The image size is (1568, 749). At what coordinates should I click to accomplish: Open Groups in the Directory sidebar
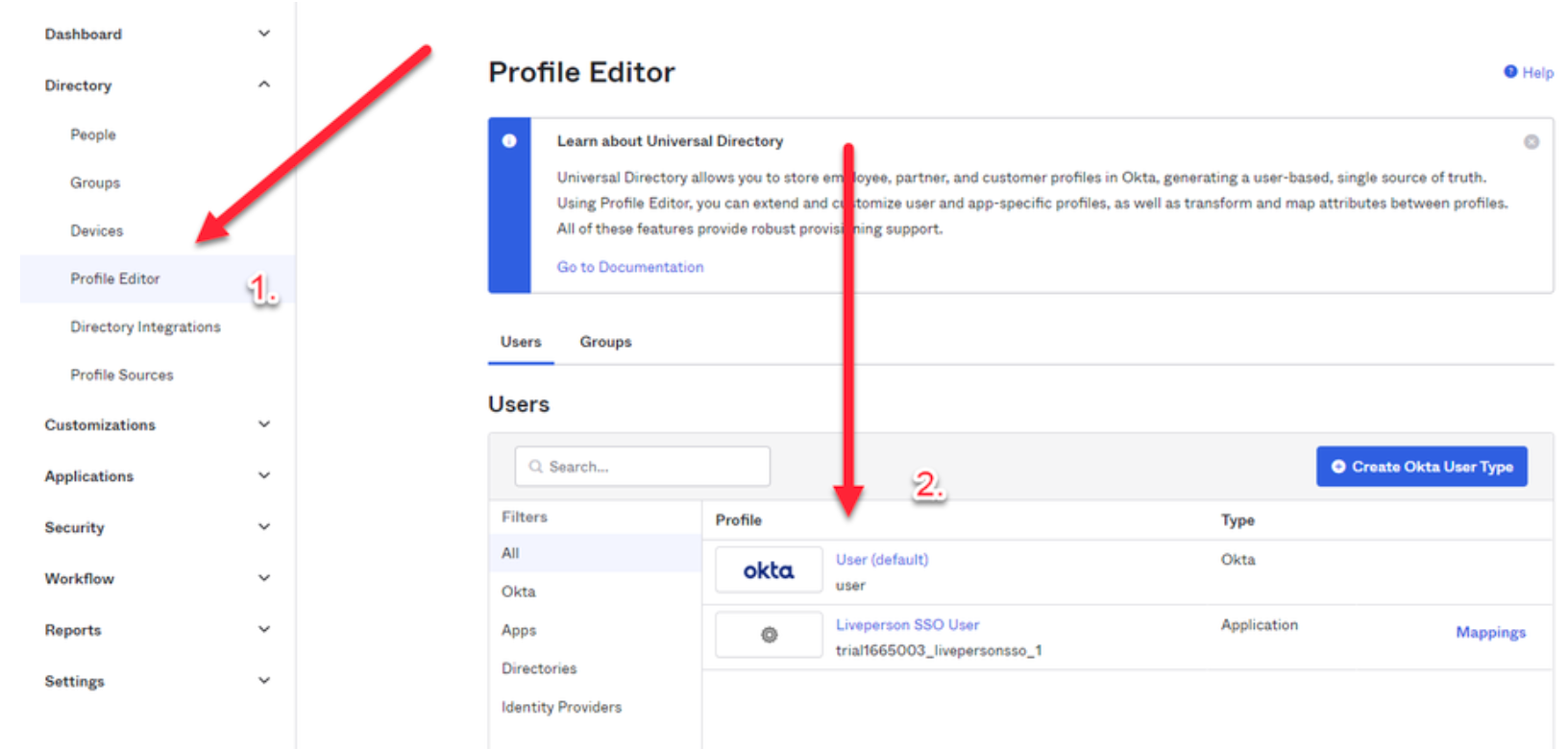pyautogui.click(x=95, y=182)
